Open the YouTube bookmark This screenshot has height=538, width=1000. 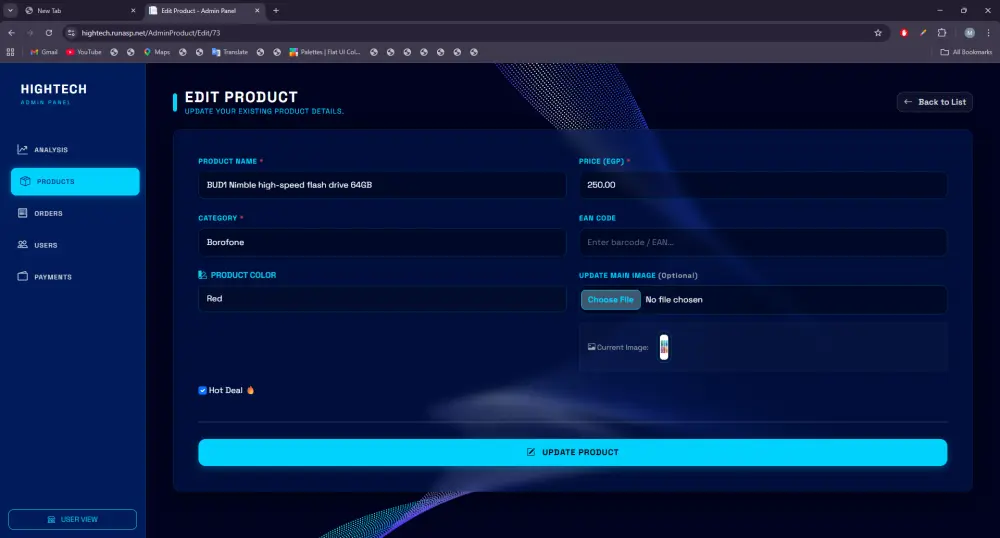84,52
